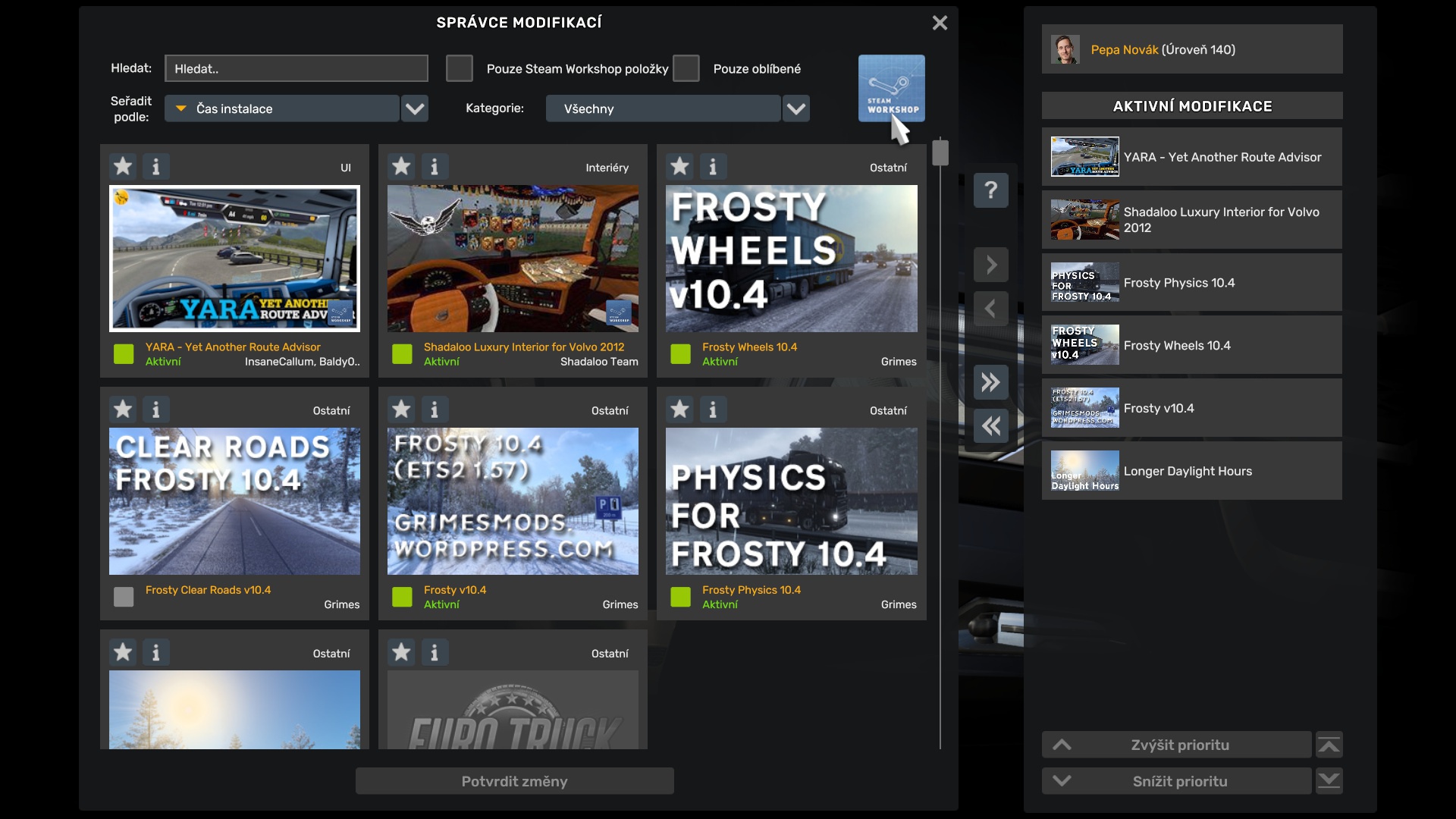Open the help question mark button
This screenshot has height=819, width=1456.
coord(991,190)
